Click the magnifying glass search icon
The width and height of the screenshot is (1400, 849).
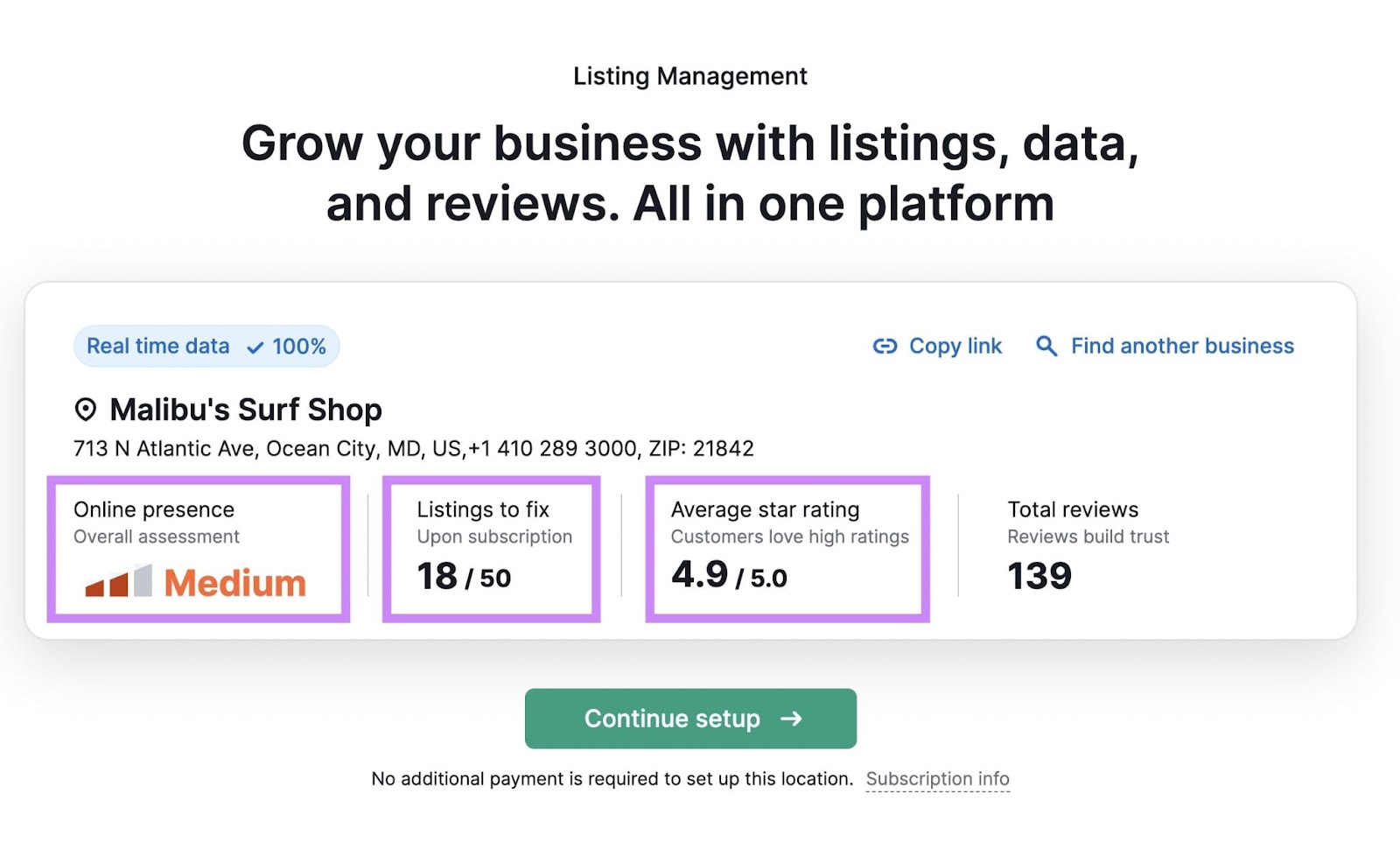[1046, 346]
